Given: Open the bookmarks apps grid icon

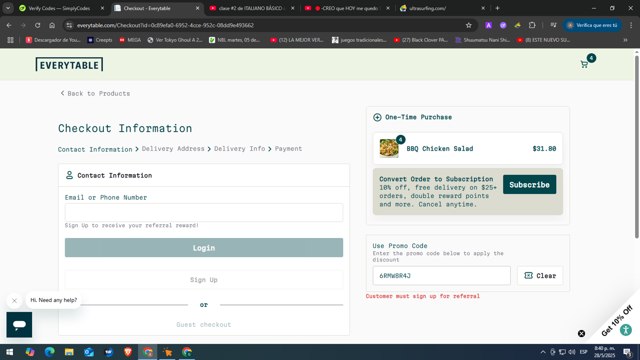Looking at the screenshot, I should (10, 40).
